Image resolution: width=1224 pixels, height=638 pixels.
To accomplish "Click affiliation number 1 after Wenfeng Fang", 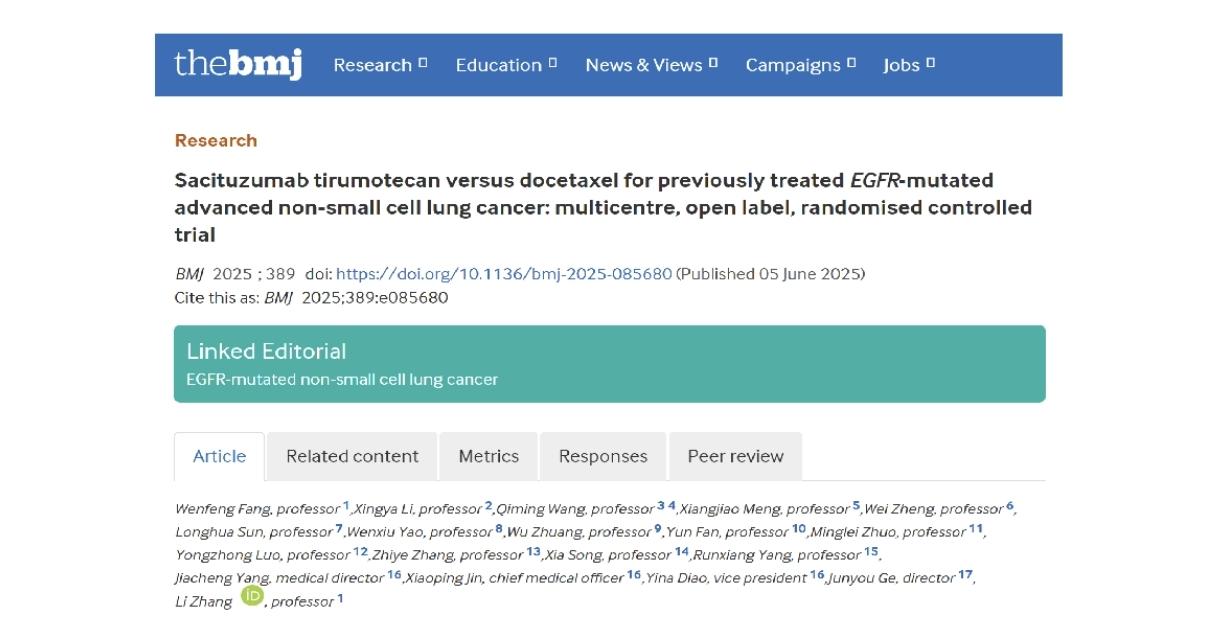I will [x=346, y=506].
